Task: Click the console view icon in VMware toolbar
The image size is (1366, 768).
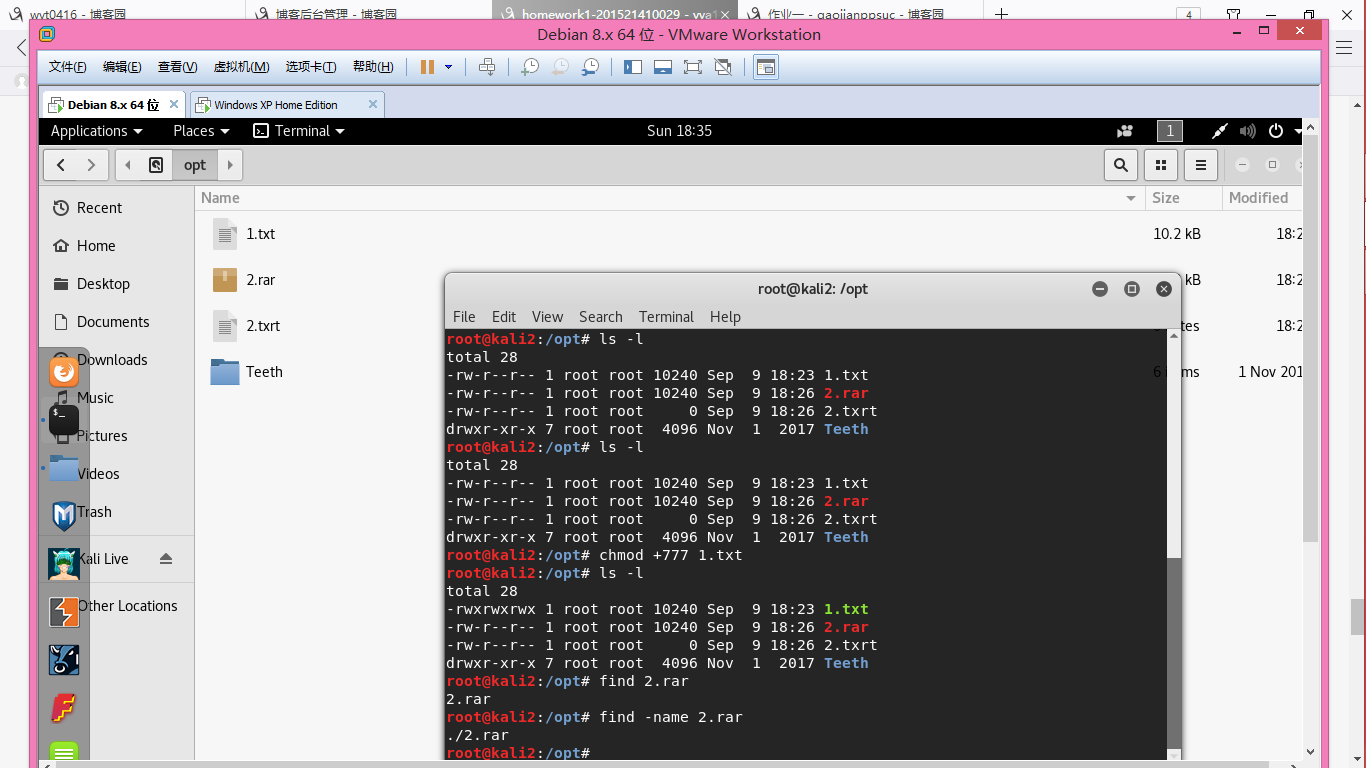Action: pyautogui.click(x=765, y=67)
